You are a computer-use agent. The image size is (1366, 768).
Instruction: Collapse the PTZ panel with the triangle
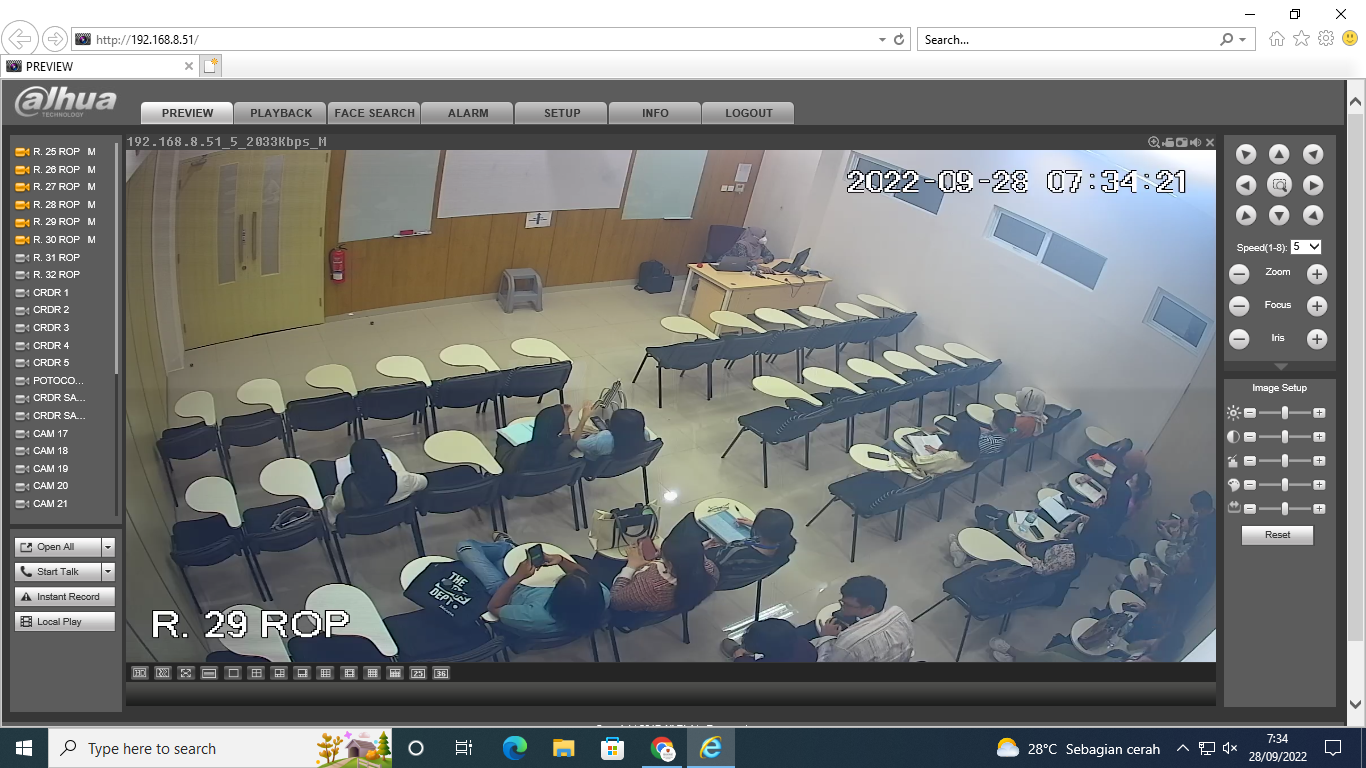coord(1280,367)
